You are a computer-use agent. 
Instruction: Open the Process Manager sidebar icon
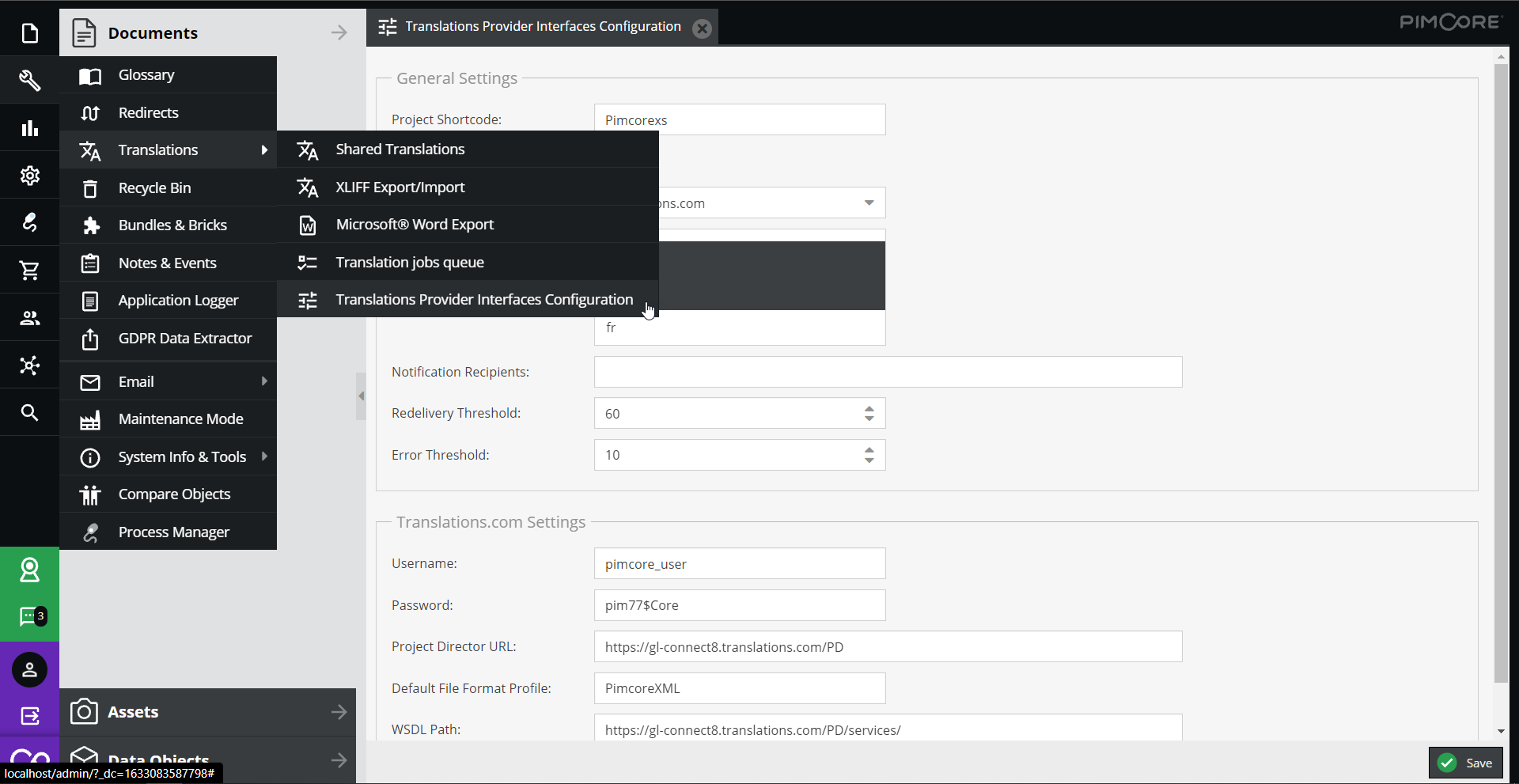(x=29, y=222)
